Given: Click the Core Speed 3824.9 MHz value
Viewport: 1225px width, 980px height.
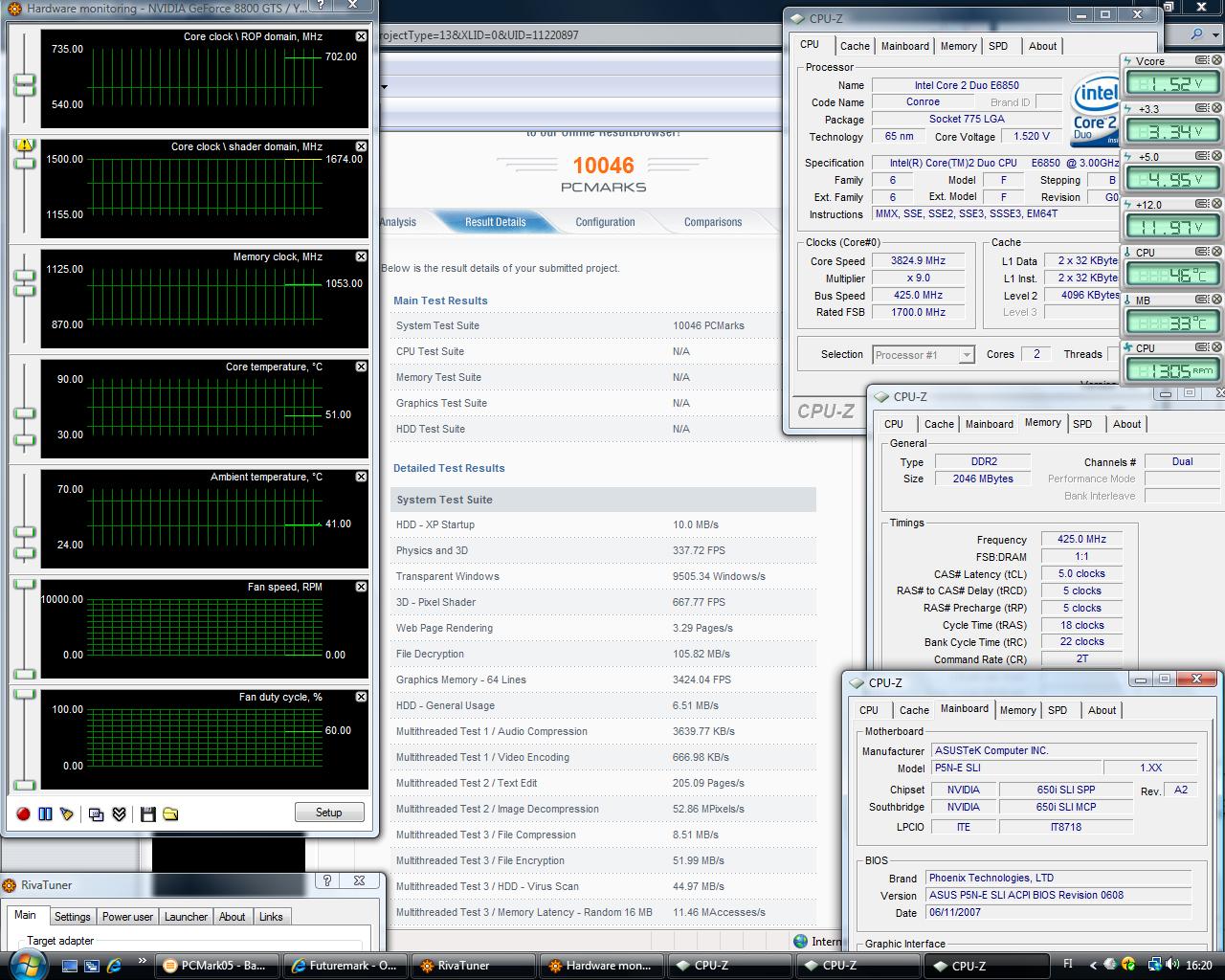Looking at the screenshot, I should click(x=917, y=261).
